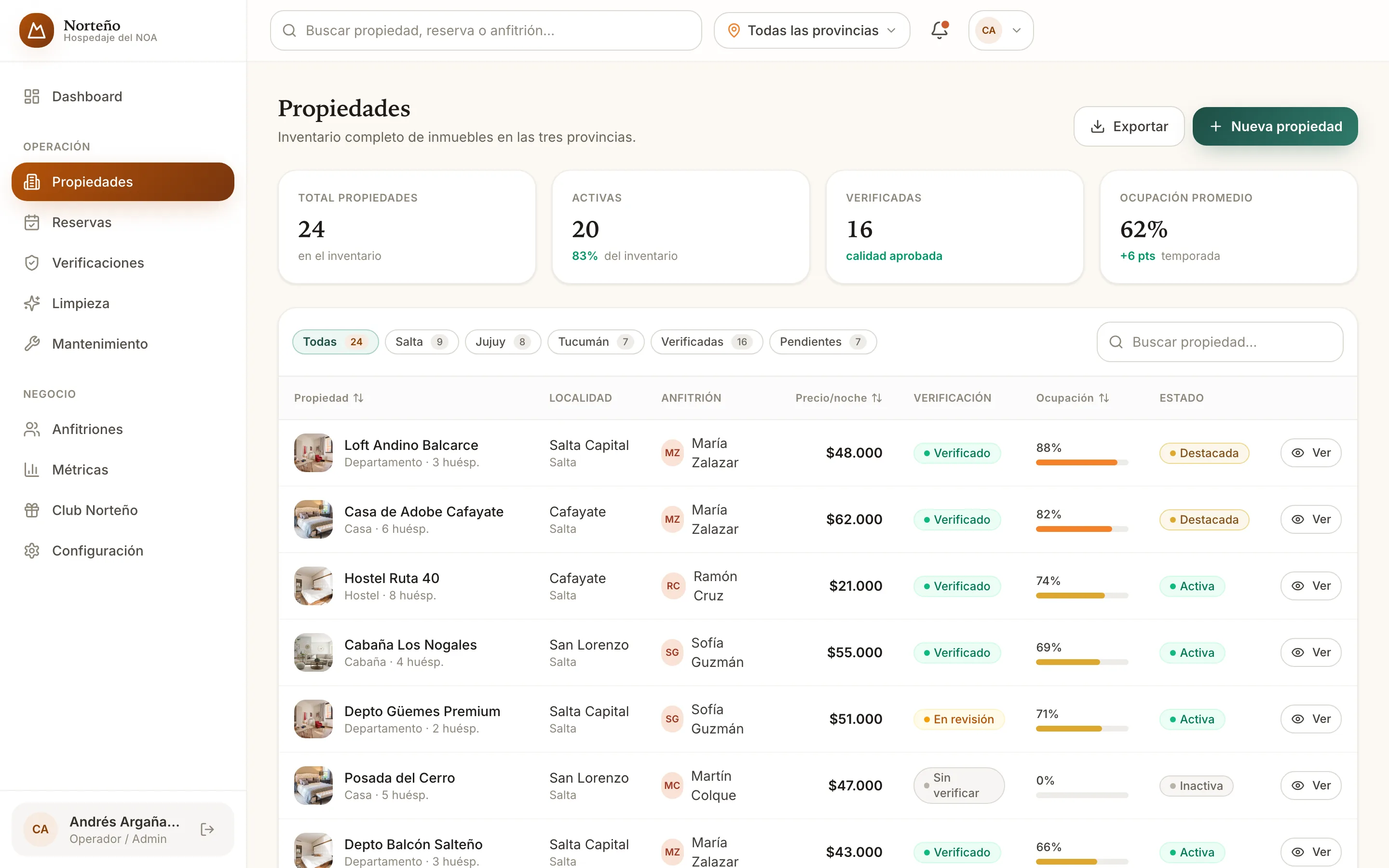
Task: Click the Reservas calendar icon
Action: (31, 222)
